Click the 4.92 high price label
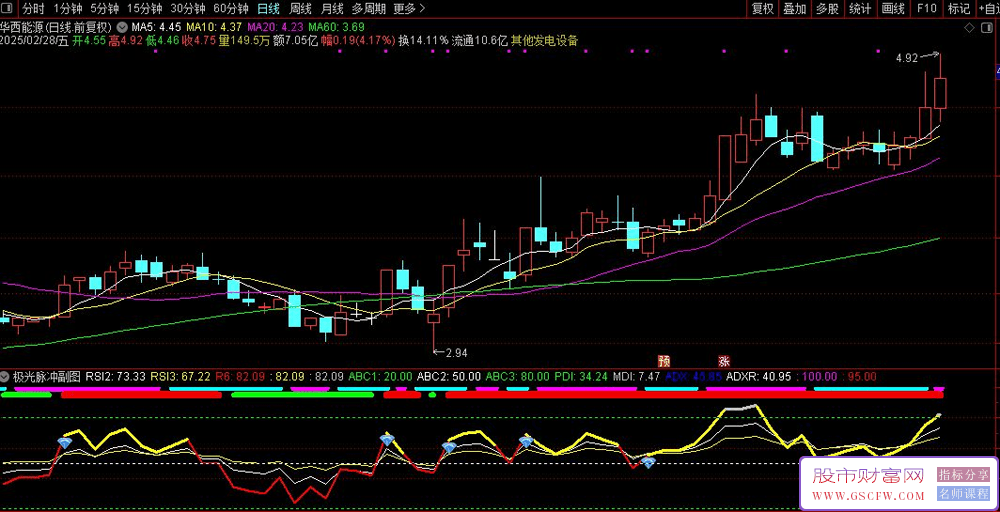Image resolution: width=1000 pixels, height=512 pixels. (906, 59)
